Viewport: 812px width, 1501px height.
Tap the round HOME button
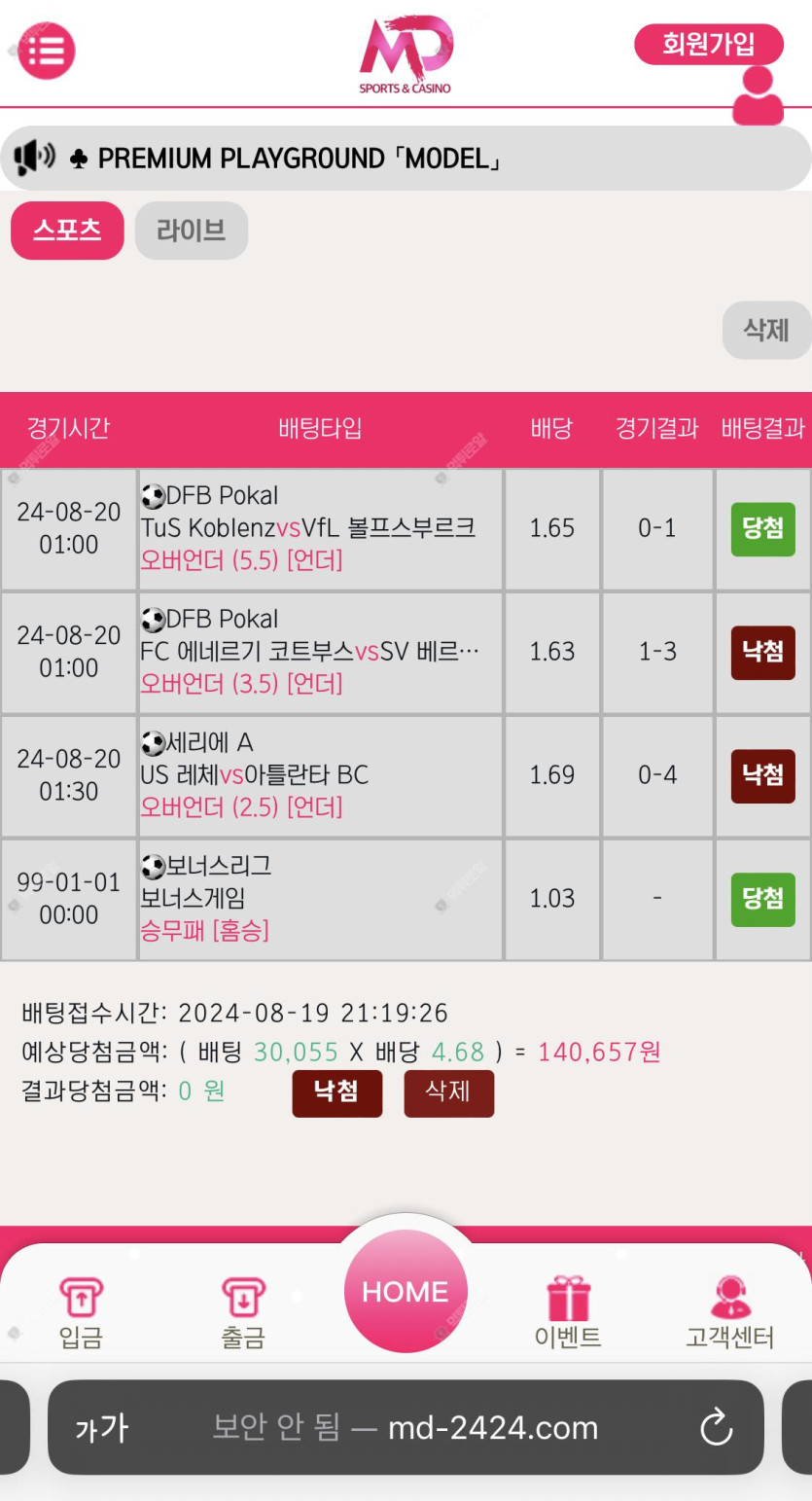pyautogui.click(x=406, y=1291)
